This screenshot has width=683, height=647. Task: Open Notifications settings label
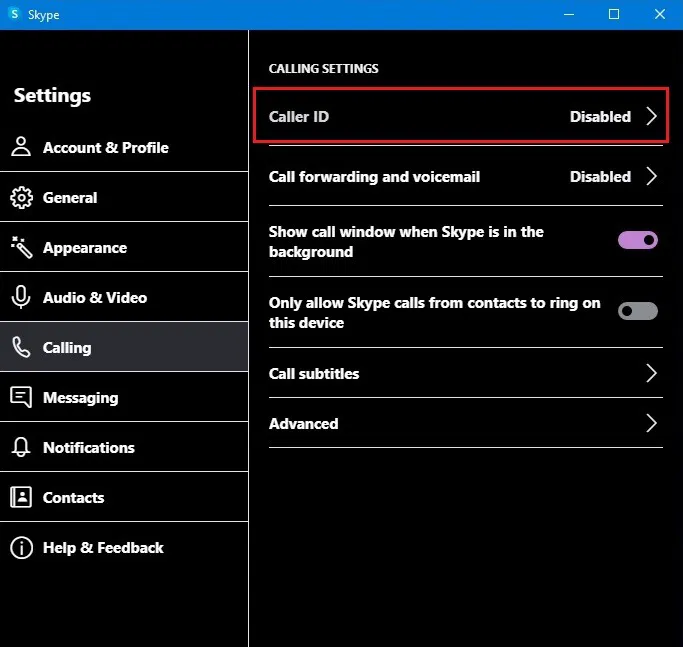click(89, 447)
